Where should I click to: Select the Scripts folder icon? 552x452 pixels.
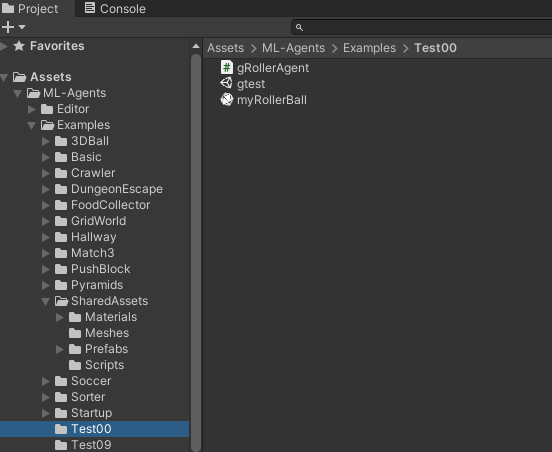point(75,365)
